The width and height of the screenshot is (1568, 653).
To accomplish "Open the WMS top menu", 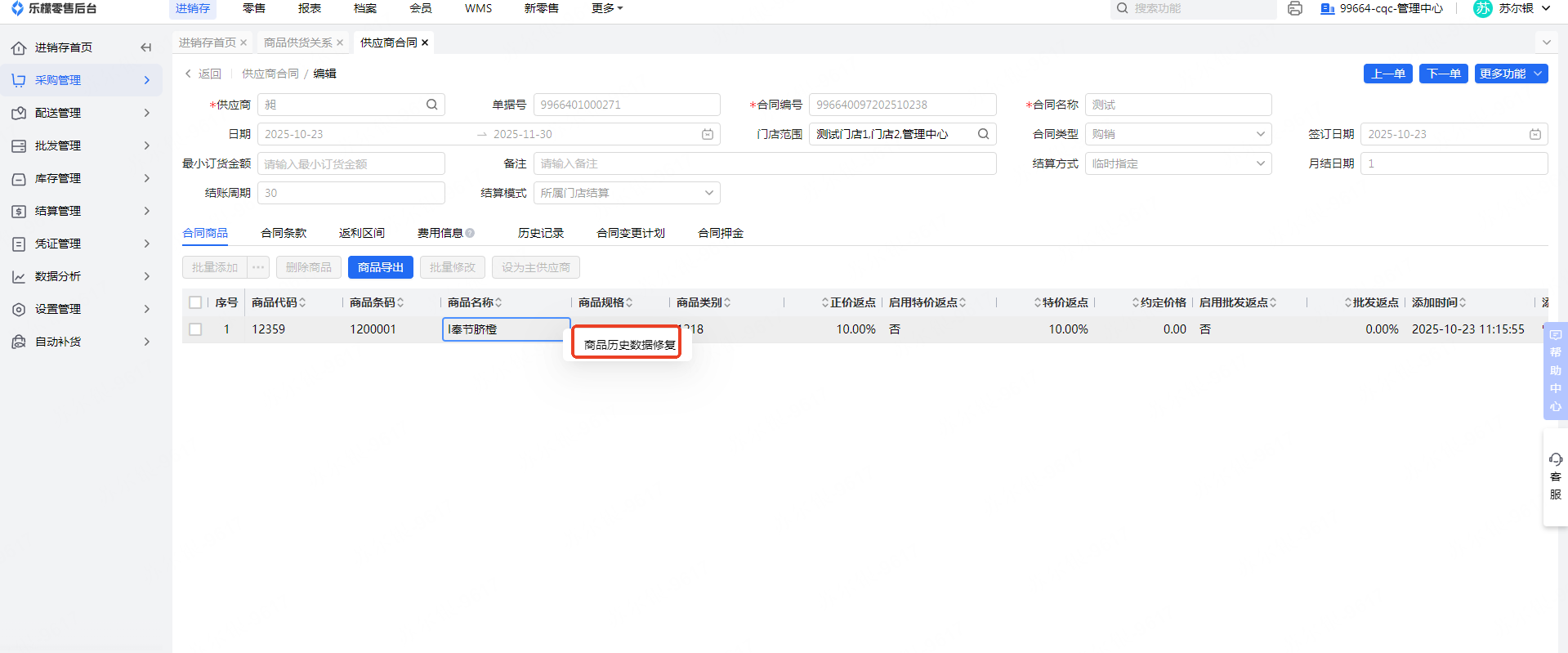I will (479, 8).
